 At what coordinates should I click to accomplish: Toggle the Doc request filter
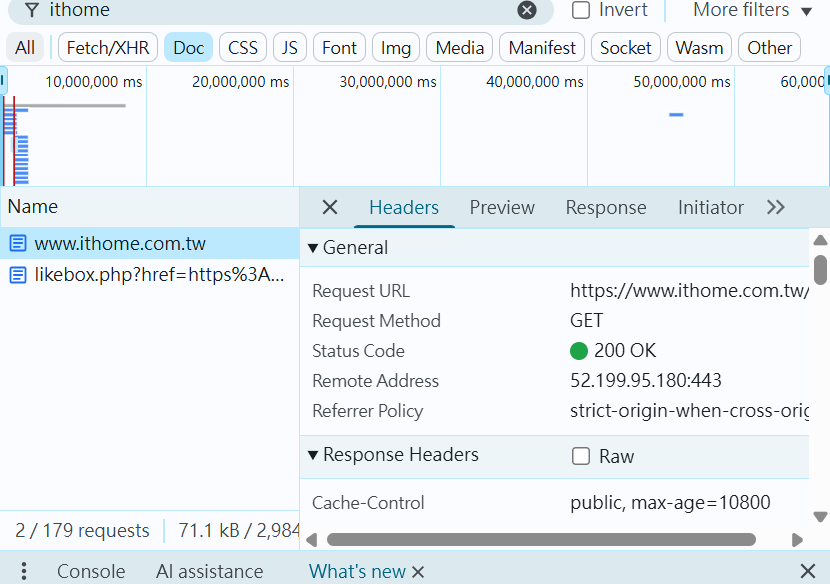click(188, 48)
